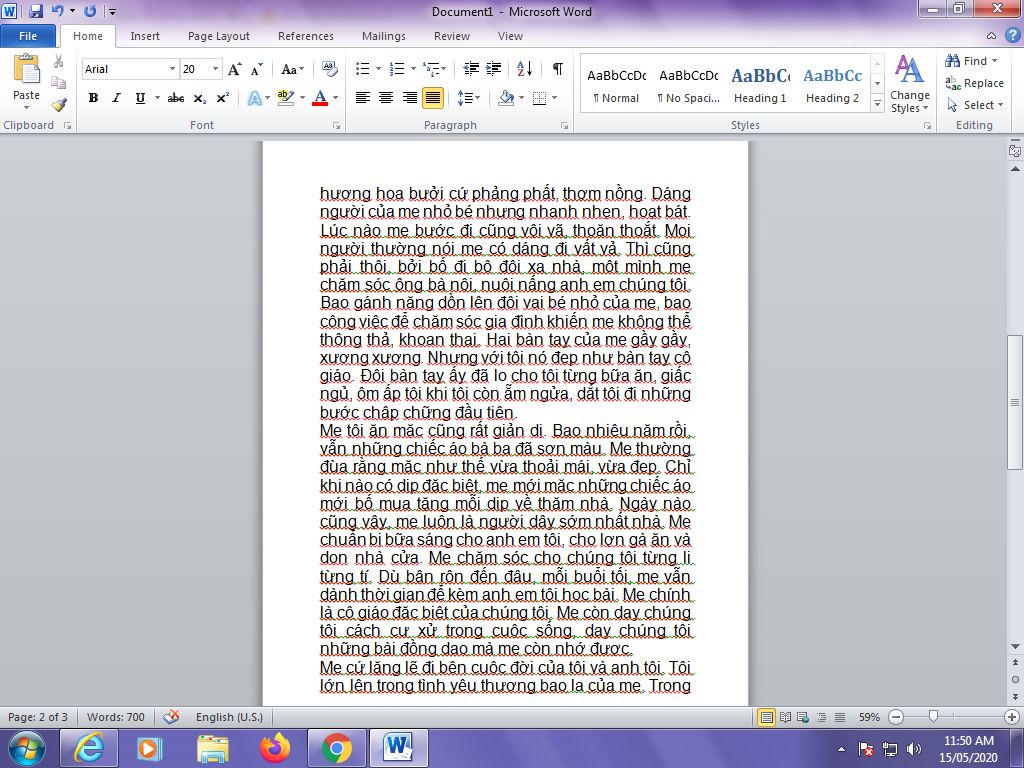Toggle Show/Hide paragraph marks
Screen dimensions: 1024x768
click(558, 69)
